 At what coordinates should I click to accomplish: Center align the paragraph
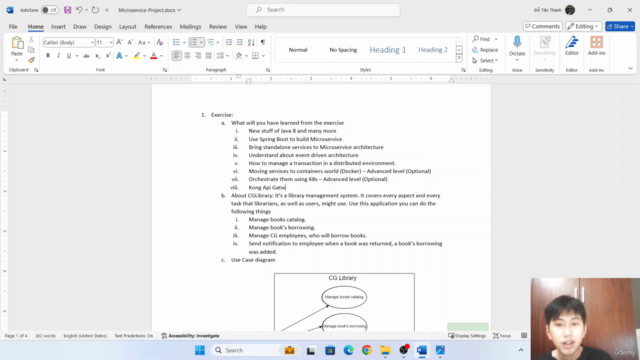[187, 56]
